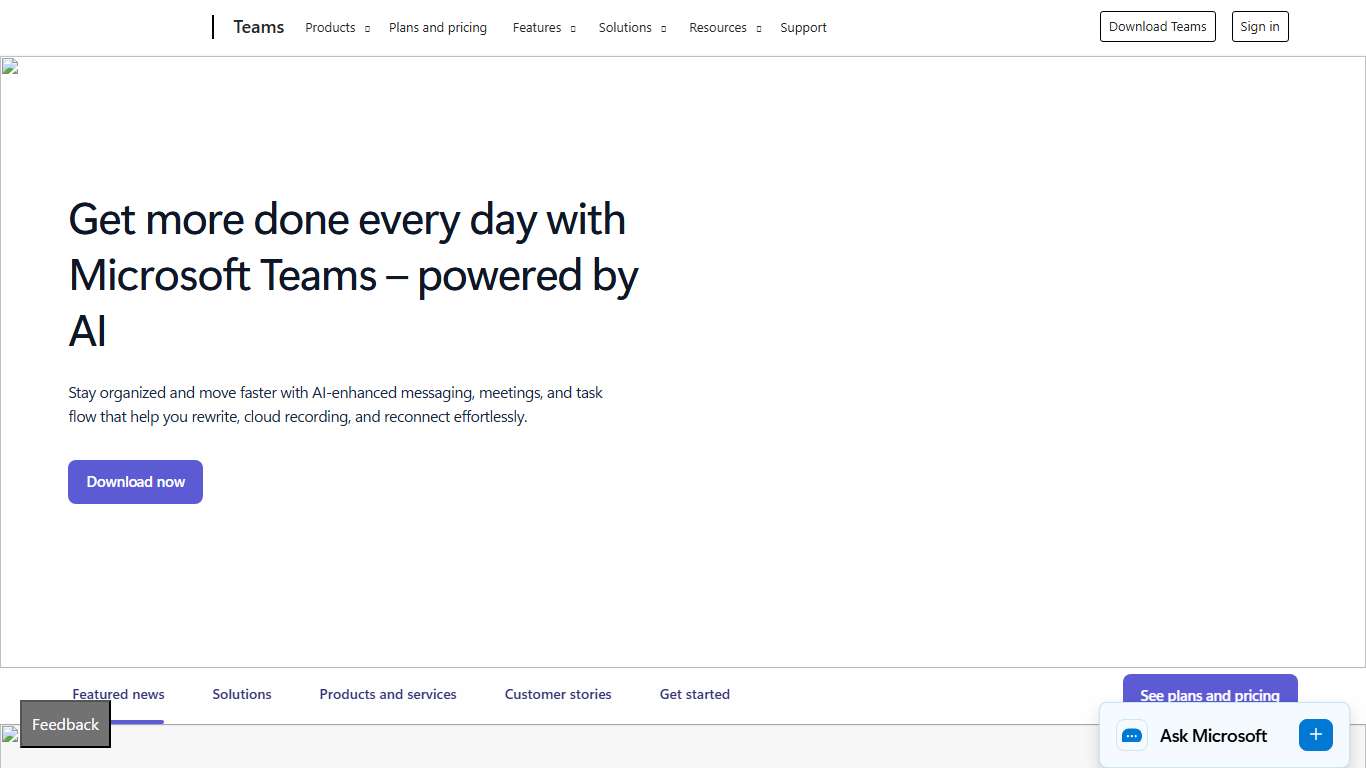Open the Resources dropdown menu

pos(717,28)
